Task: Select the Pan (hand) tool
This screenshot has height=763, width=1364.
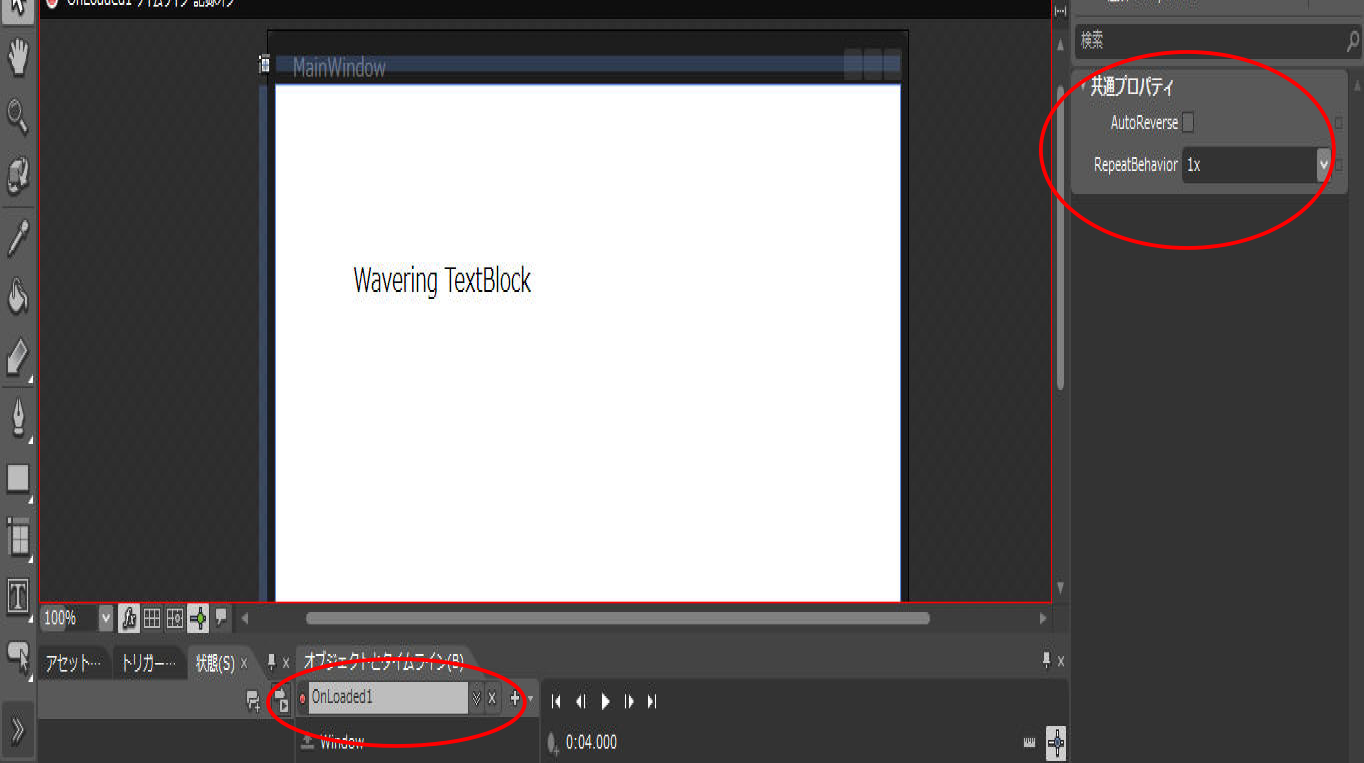Action: 18,60
